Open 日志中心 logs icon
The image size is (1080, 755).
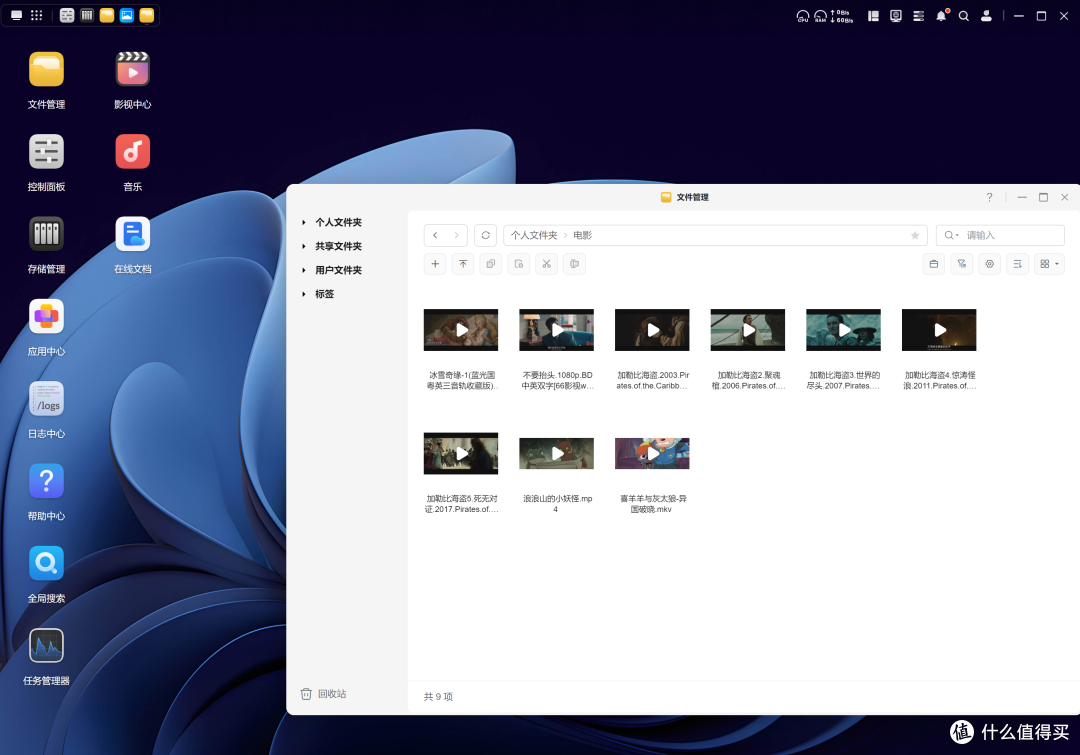click(46, 399)
